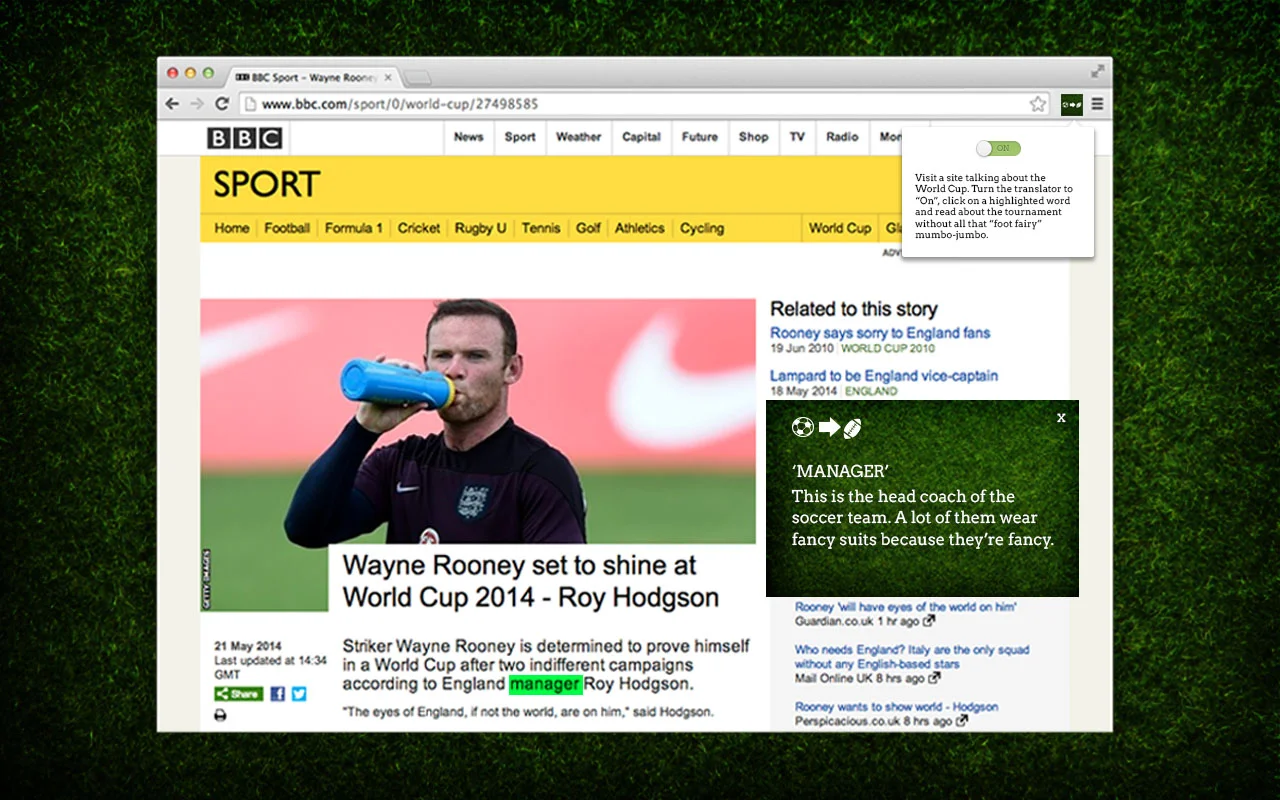Bookmark page with star icon

[x=1038, y=104]
